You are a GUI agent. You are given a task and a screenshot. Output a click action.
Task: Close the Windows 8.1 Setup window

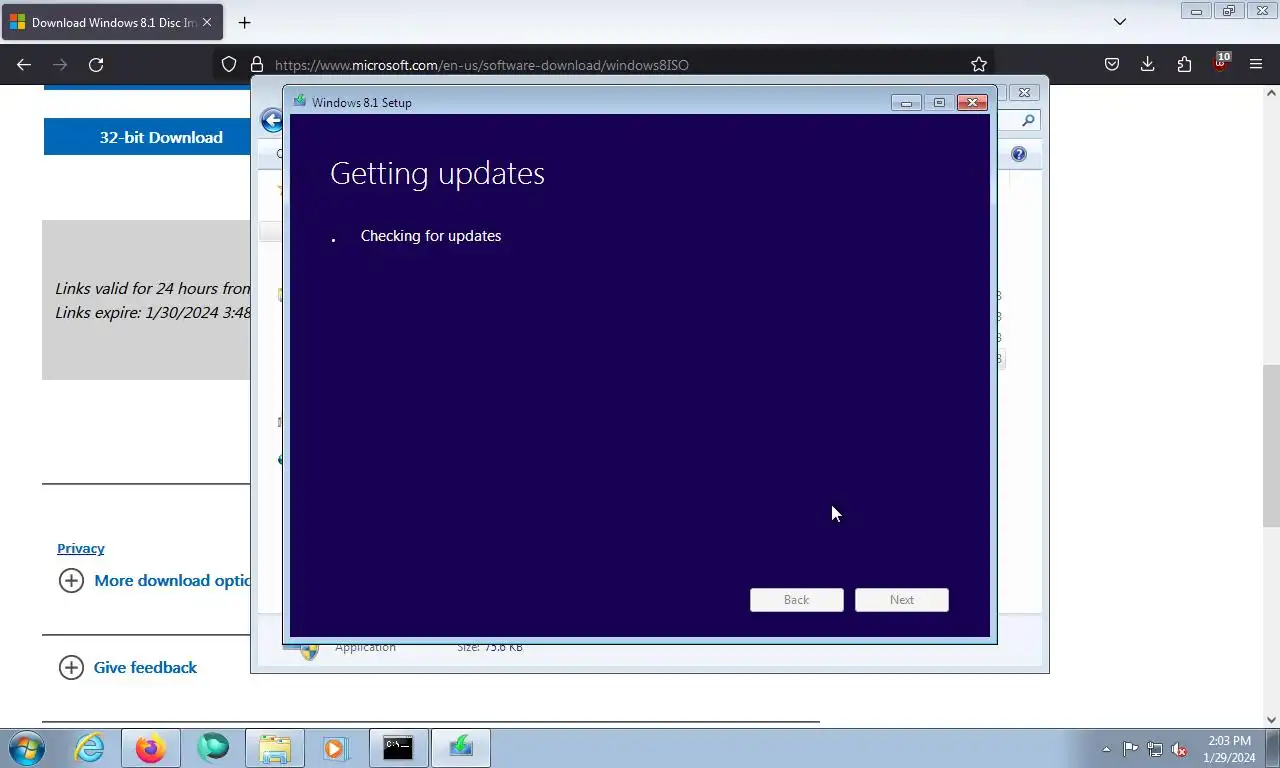972,102
